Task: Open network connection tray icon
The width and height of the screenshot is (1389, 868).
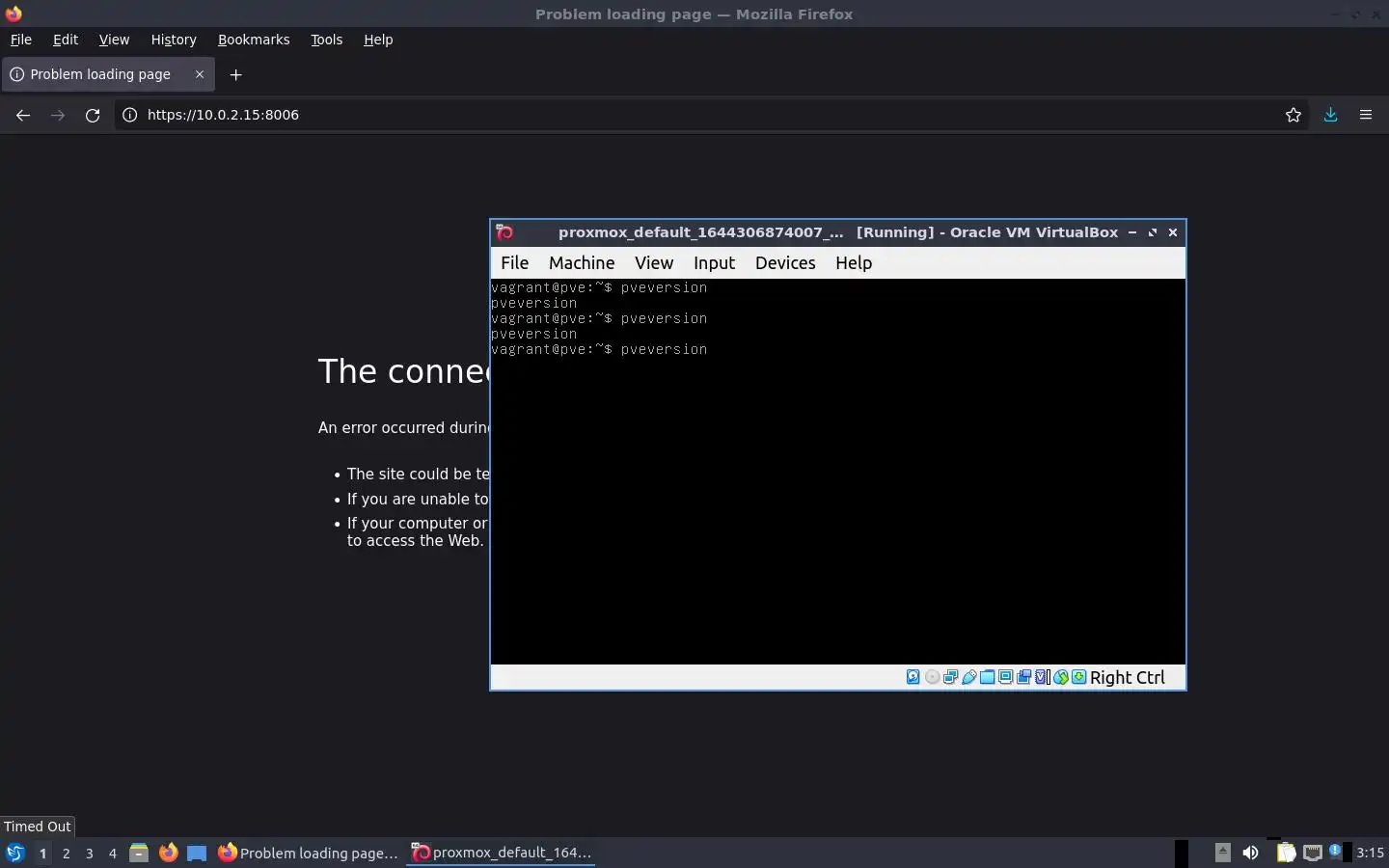Action: coord(1312,853)
